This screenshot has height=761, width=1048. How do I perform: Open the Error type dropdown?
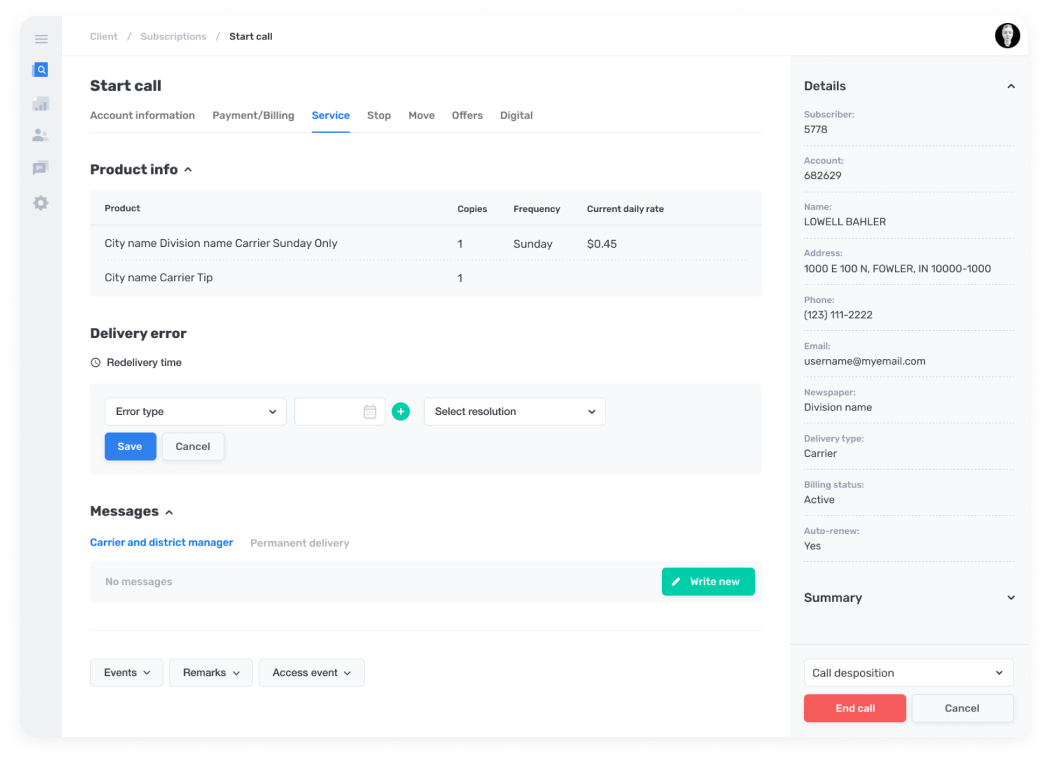click(195, 411)
